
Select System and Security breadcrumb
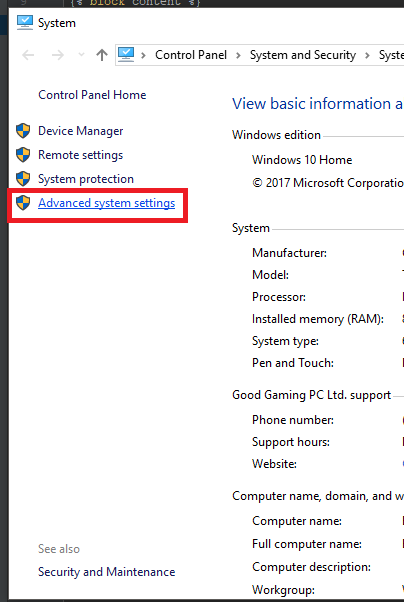303,55
